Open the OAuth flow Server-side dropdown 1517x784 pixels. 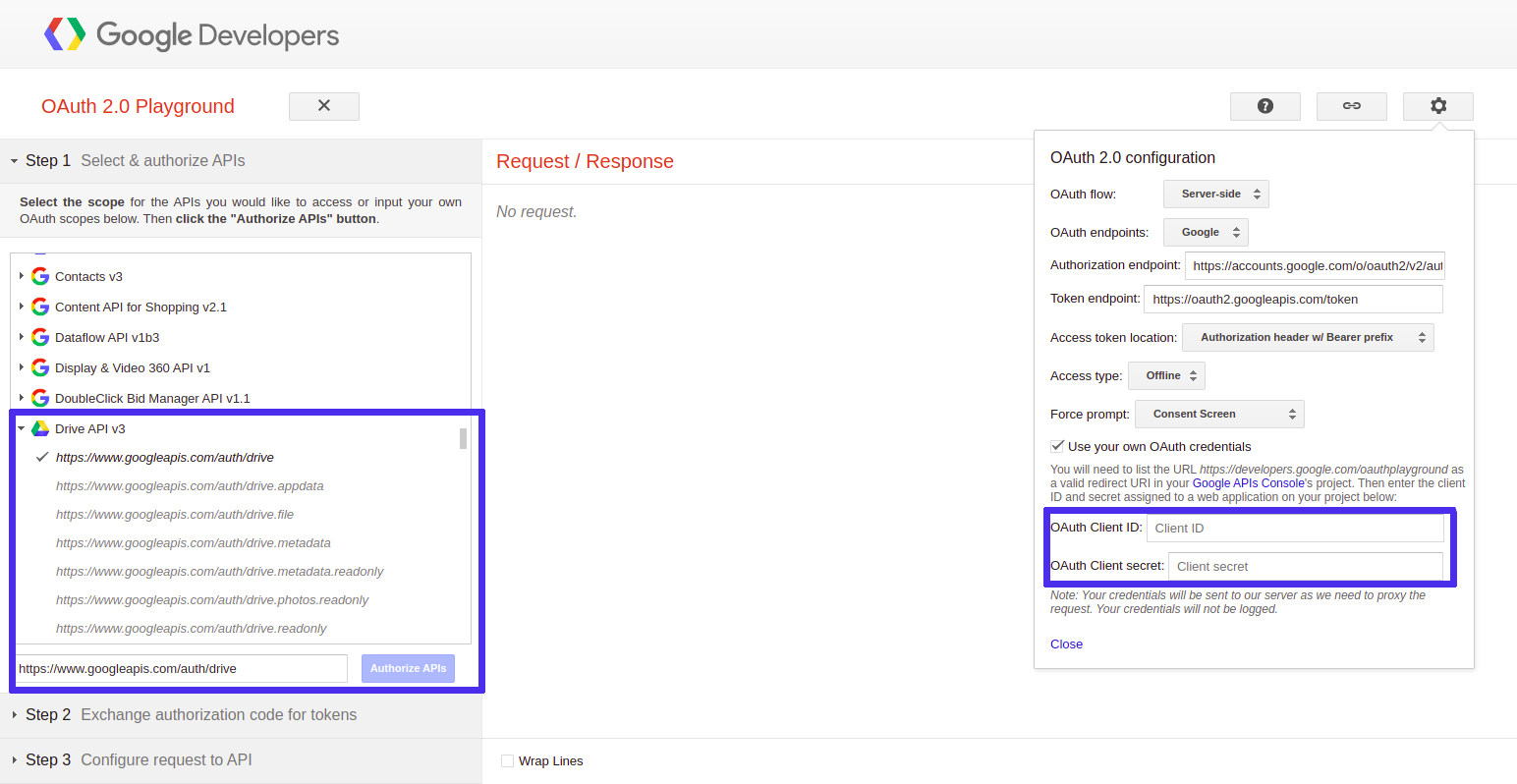pyautogui.click(x=1216, y=194)
